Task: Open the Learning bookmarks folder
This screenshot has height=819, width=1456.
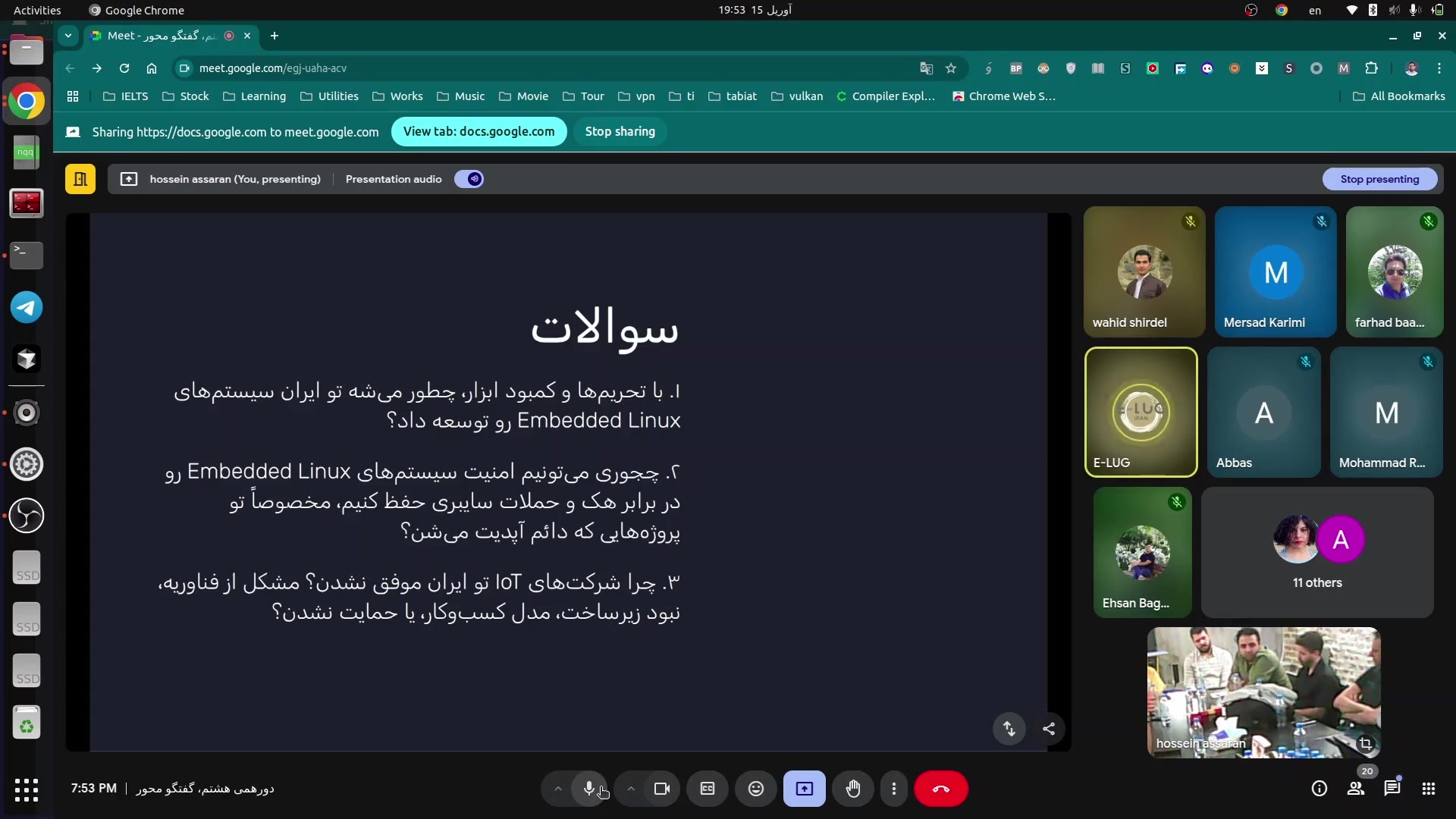Action: tap(254, 96)
